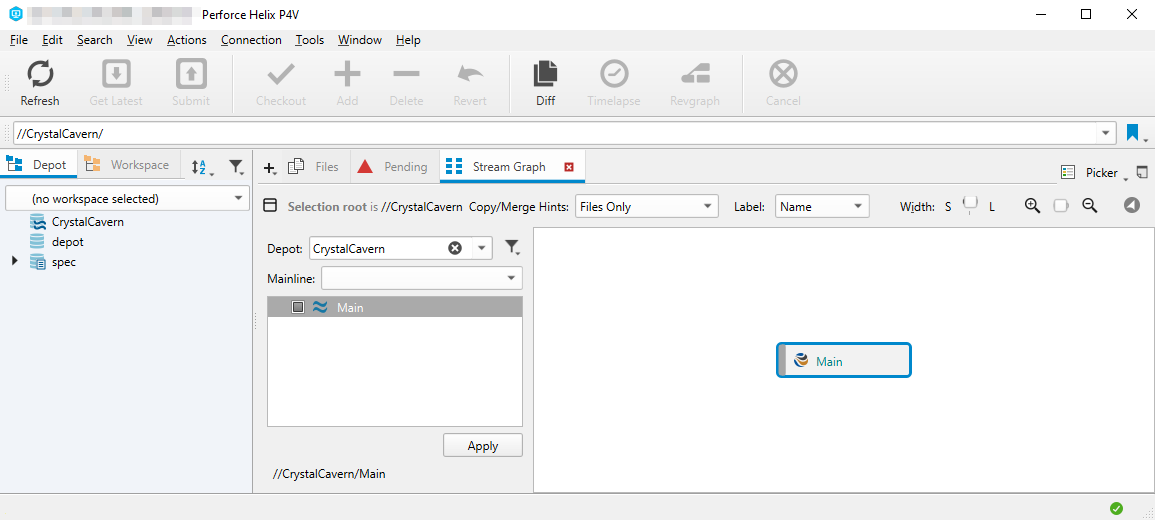Open the Actions menu
This screenshot has height=520, width=1155.
(186, 40)
